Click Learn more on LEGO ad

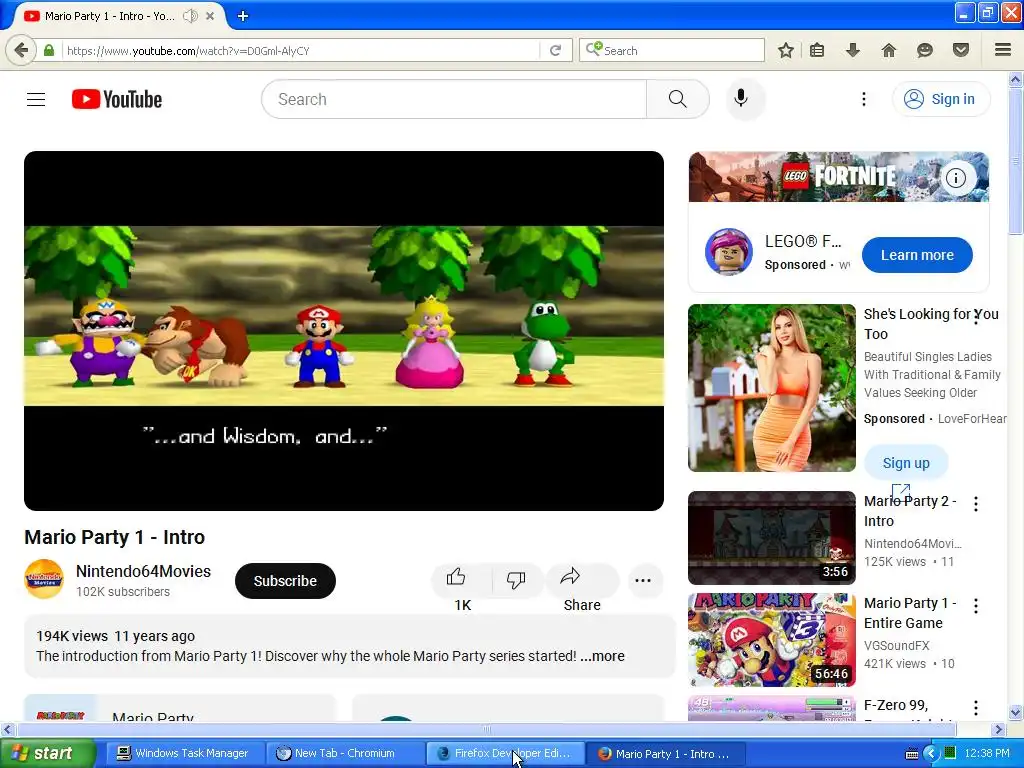point(917,255)
